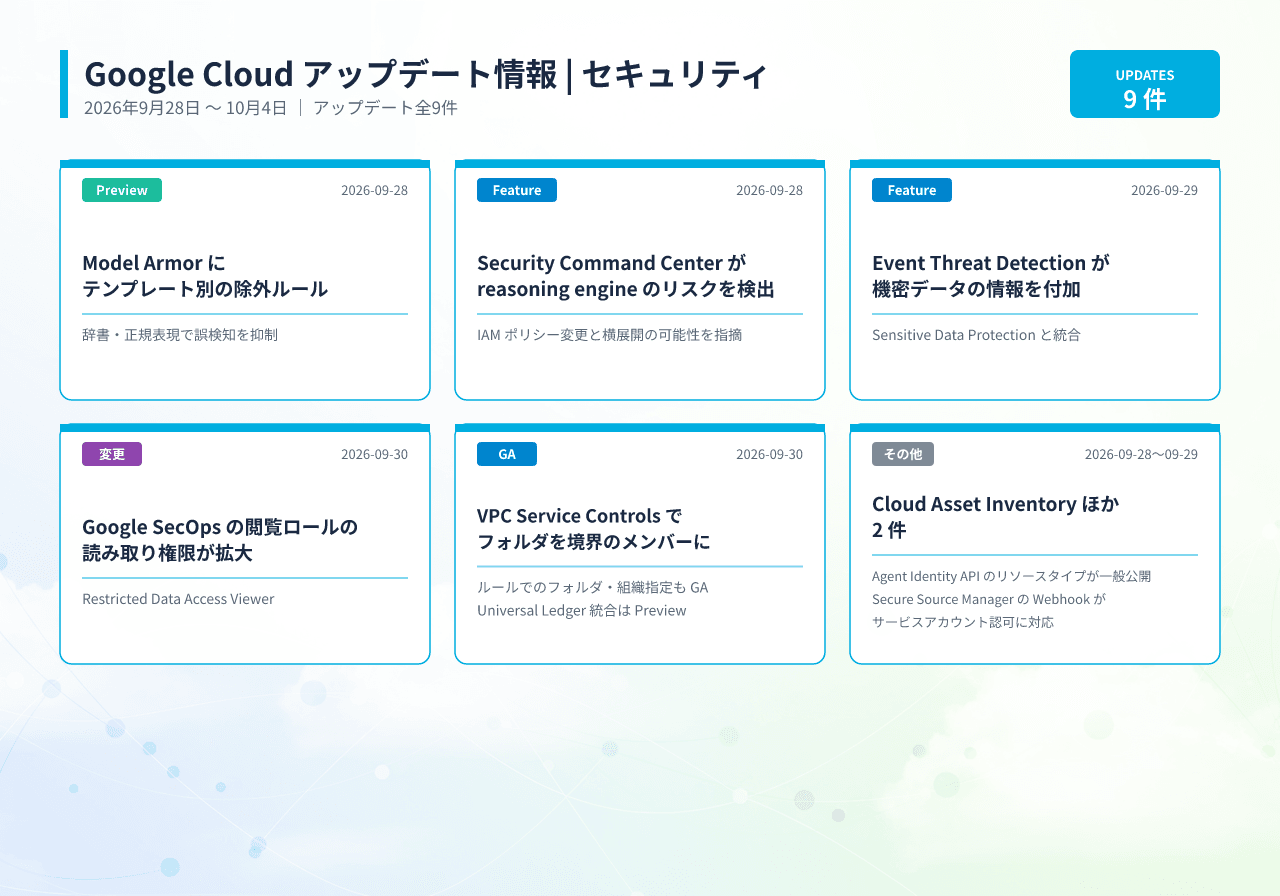1280x896 pixels.
Task: Click the text Restricted Data Access Viewer
Action: 178,599
